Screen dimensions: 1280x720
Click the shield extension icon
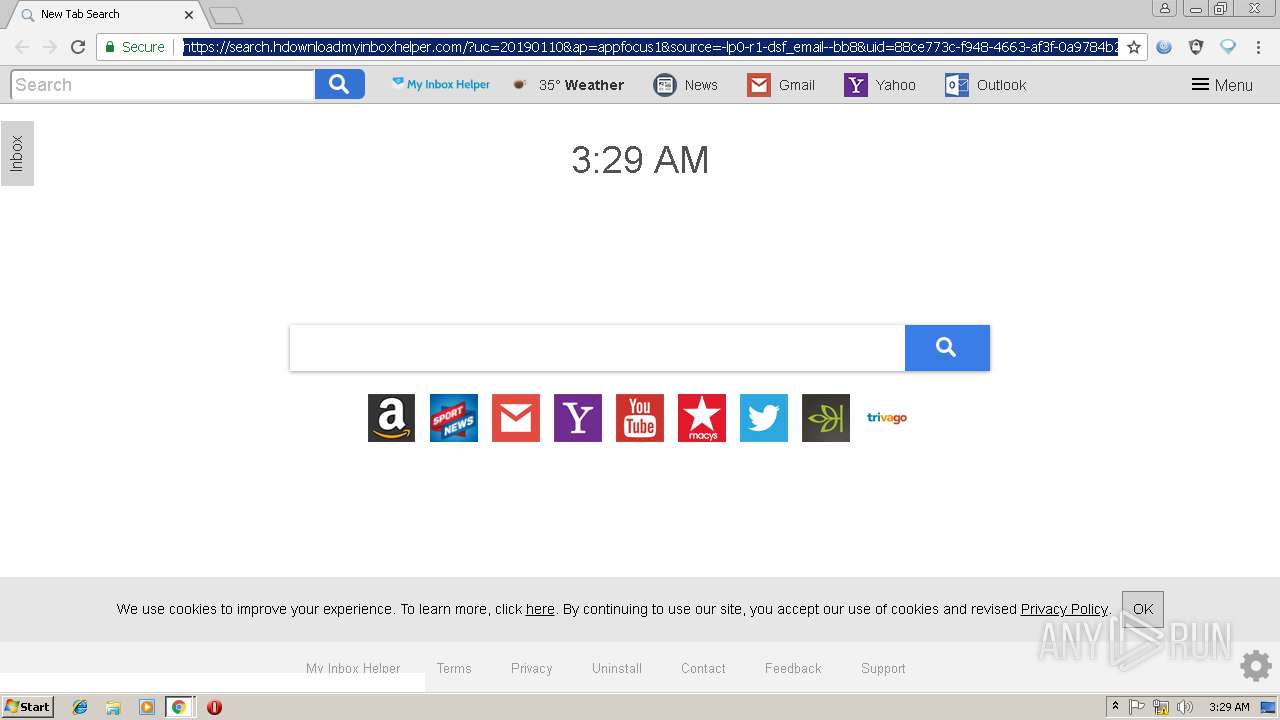(x=1196, y=47)
